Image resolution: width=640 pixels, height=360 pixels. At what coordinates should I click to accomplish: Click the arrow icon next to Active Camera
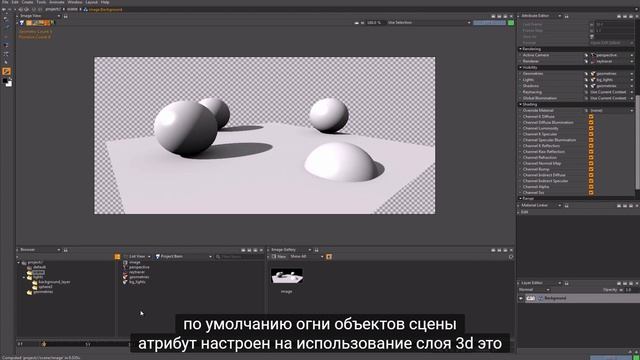click(x=586, y=55)
